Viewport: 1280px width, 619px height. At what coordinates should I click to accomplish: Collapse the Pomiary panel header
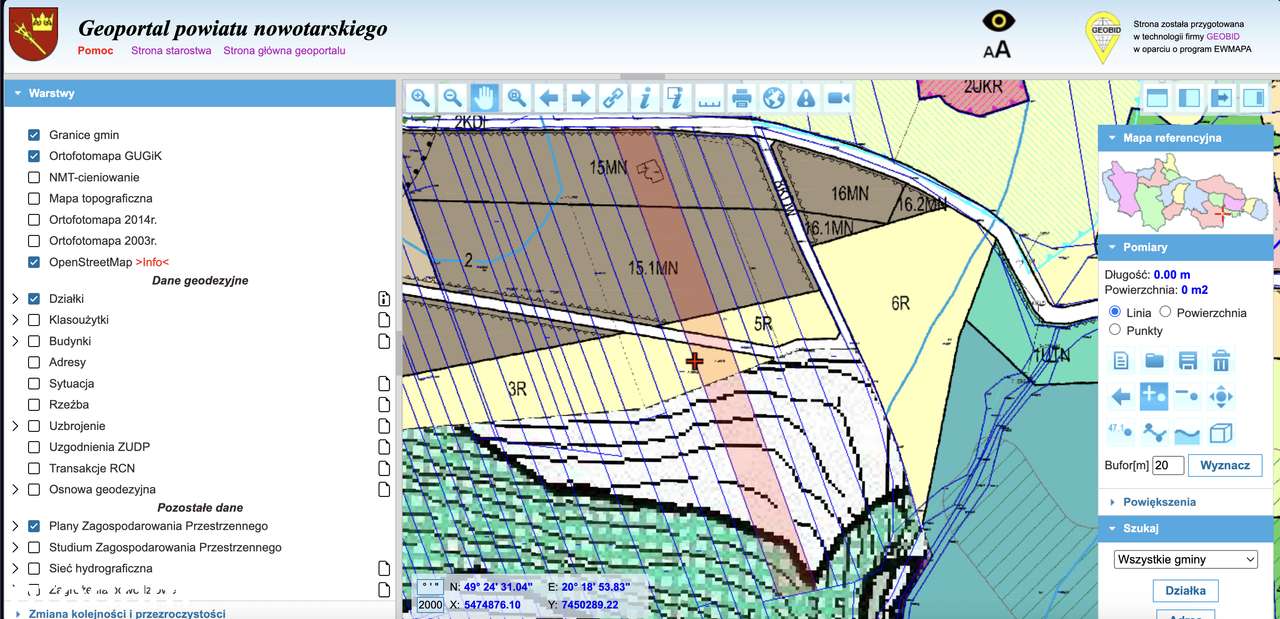1186,247
